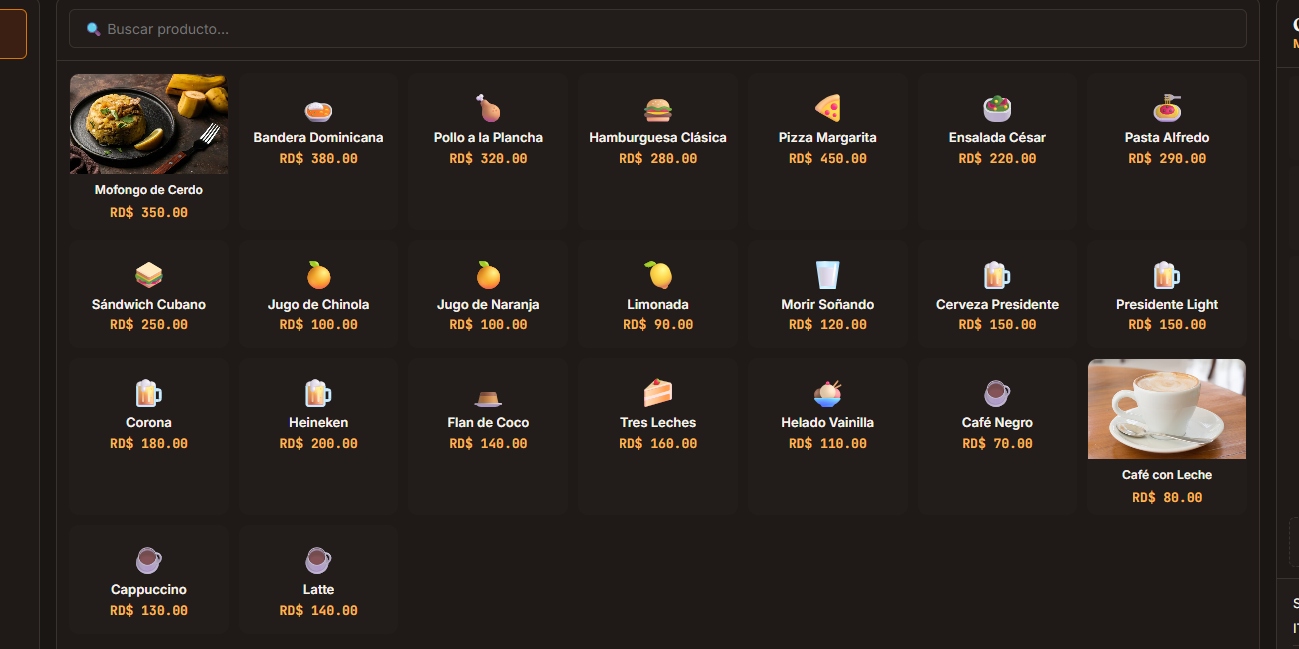Tap the RD$ 90.00 price under Limonada
Viewport: 1299px width, 649px height.
[658, 324]
